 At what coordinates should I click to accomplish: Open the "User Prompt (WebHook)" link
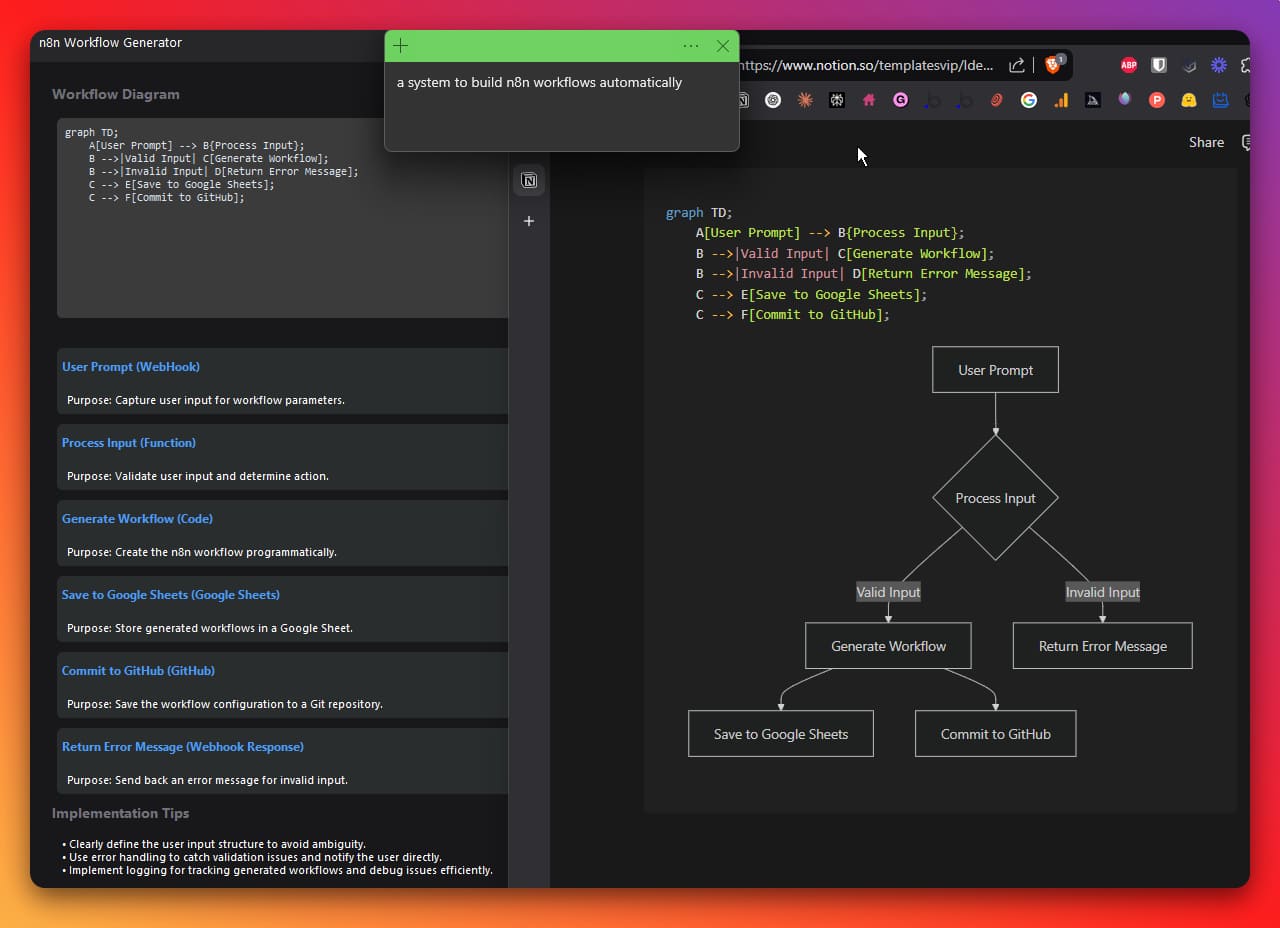pyautogui.click(x=131, y=367)
